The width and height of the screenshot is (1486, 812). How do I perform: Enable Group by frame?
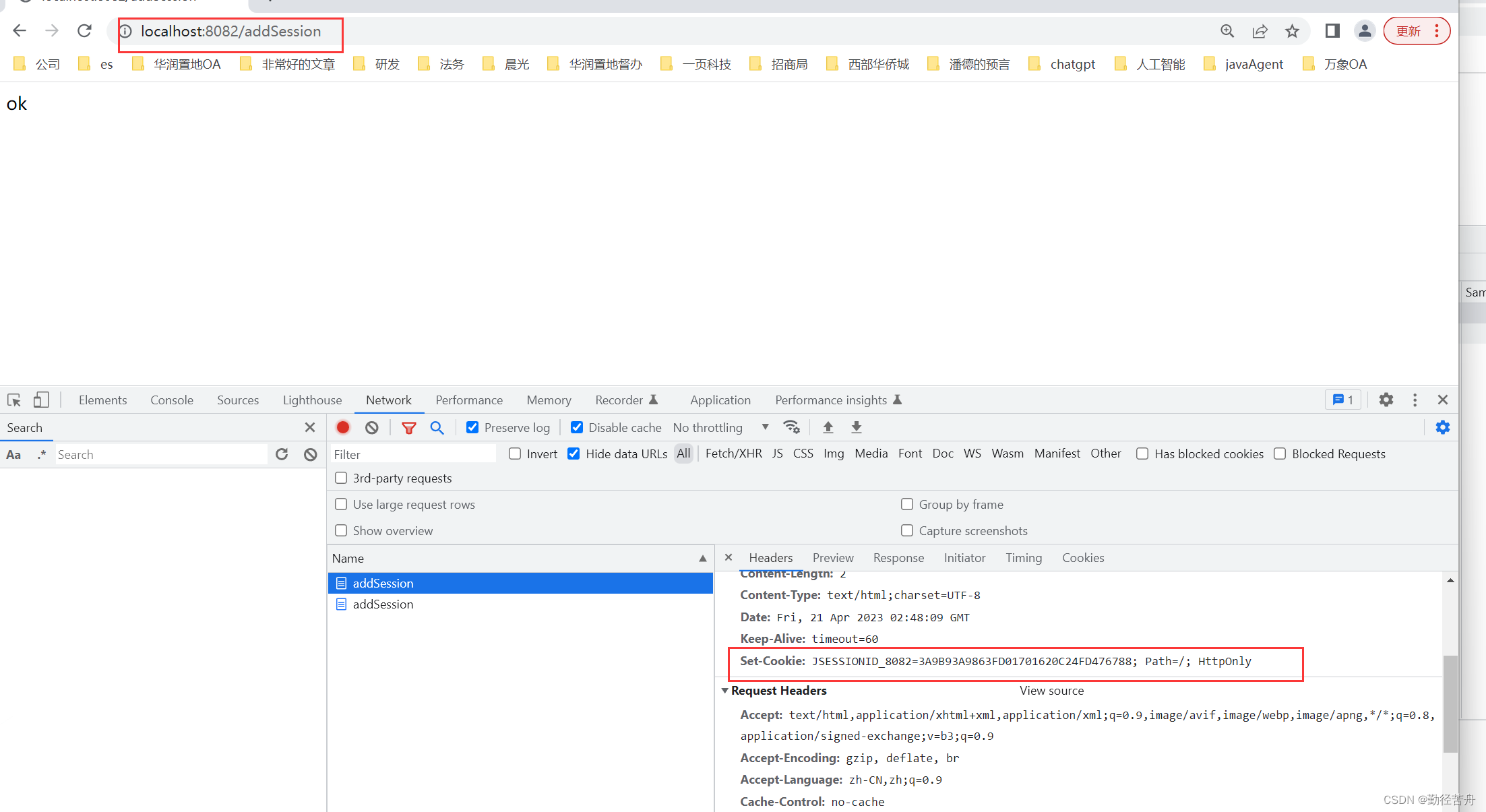tap(907, 504)
